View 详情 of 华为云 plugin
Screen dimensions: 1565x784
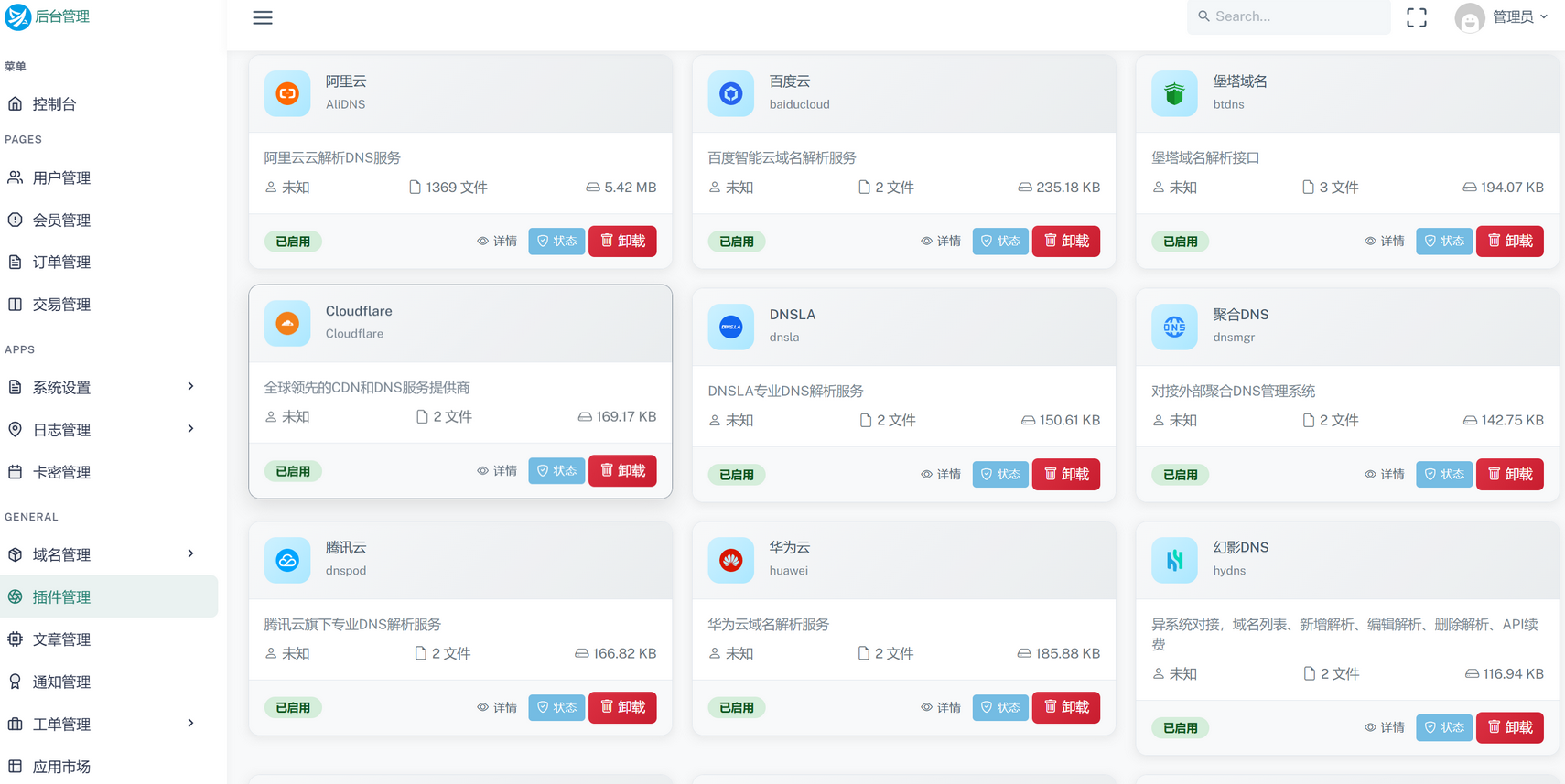pos(941,707)
